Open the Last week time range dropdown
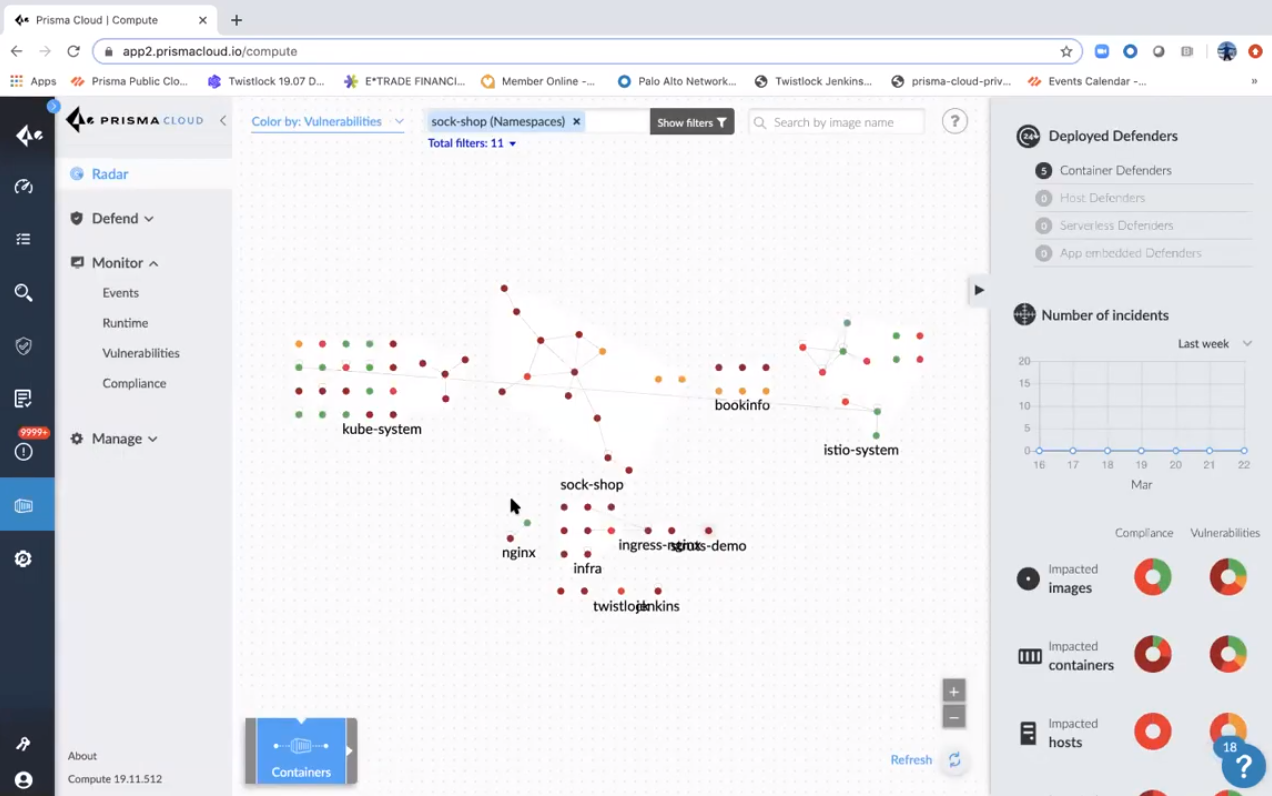Viewport: 1272px width, 796px height. pyautogui.click(x=1214, y=344)
